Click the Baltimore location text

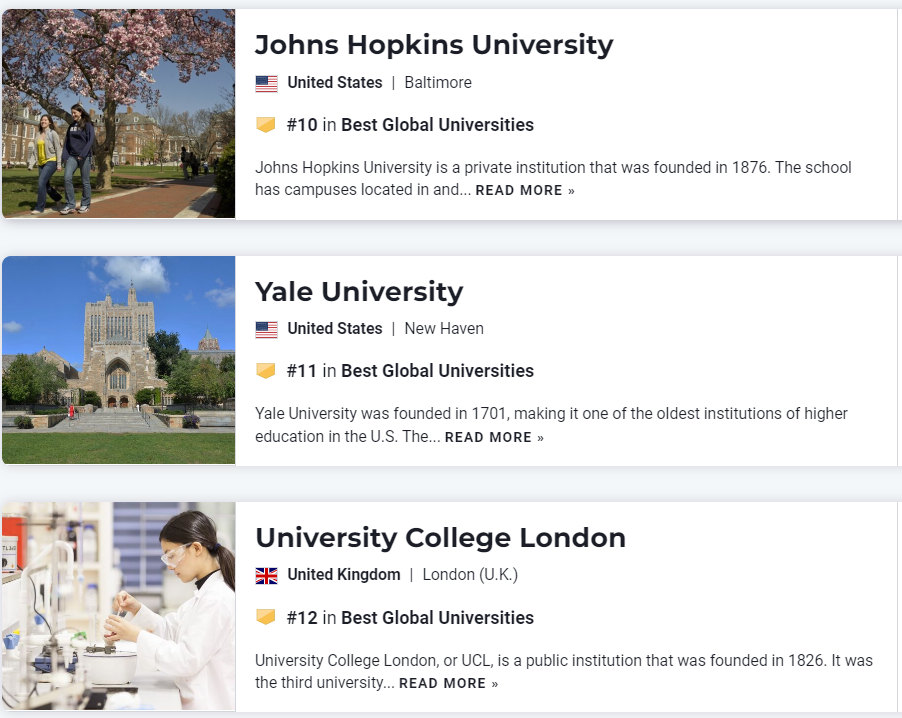[438, 83]
